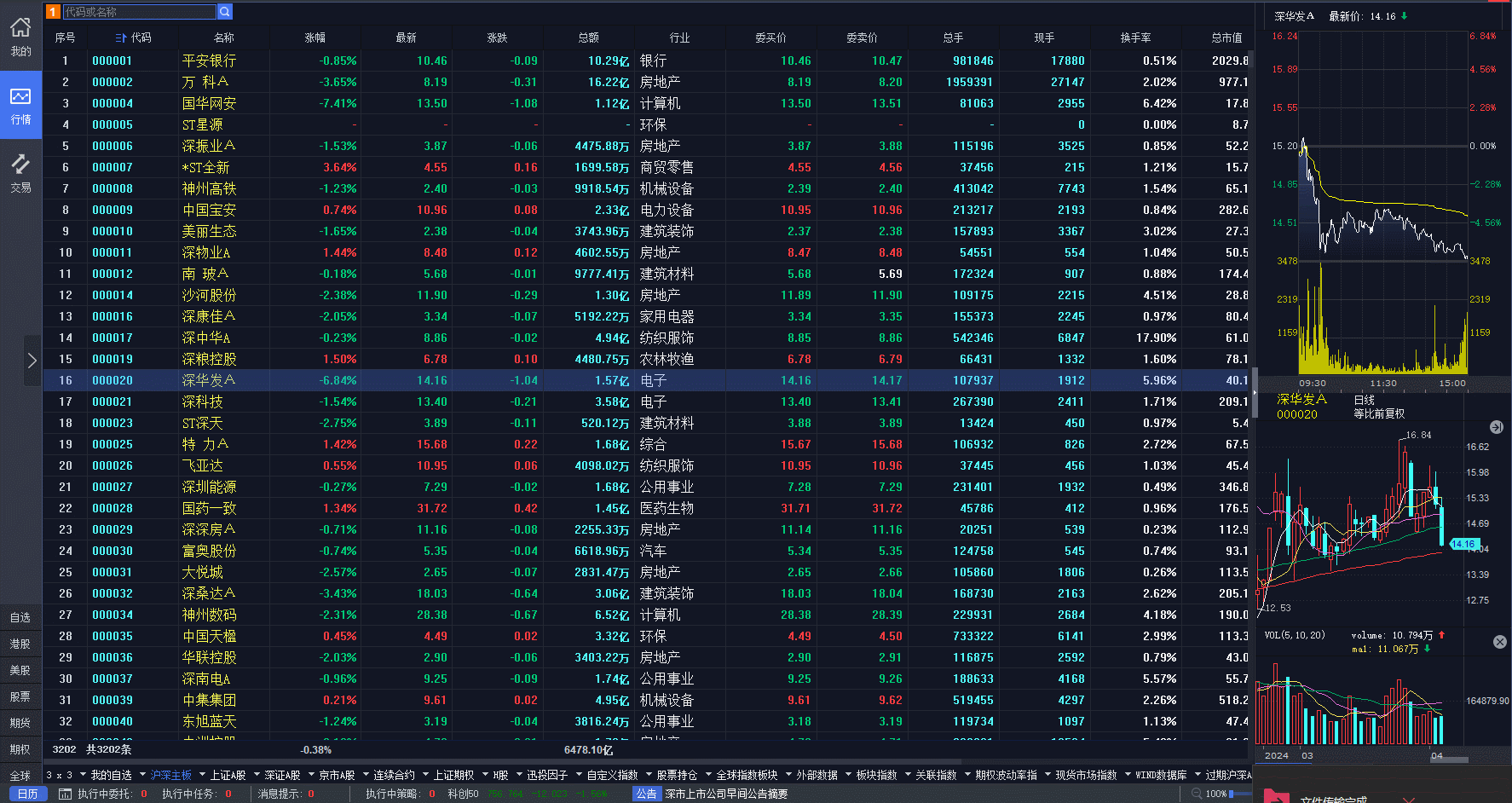This screenshot has width=1512, height=803.
Task: Switch to the 板块指数 bottom tab
Action: pyautogui.click(x=876, y=775)
